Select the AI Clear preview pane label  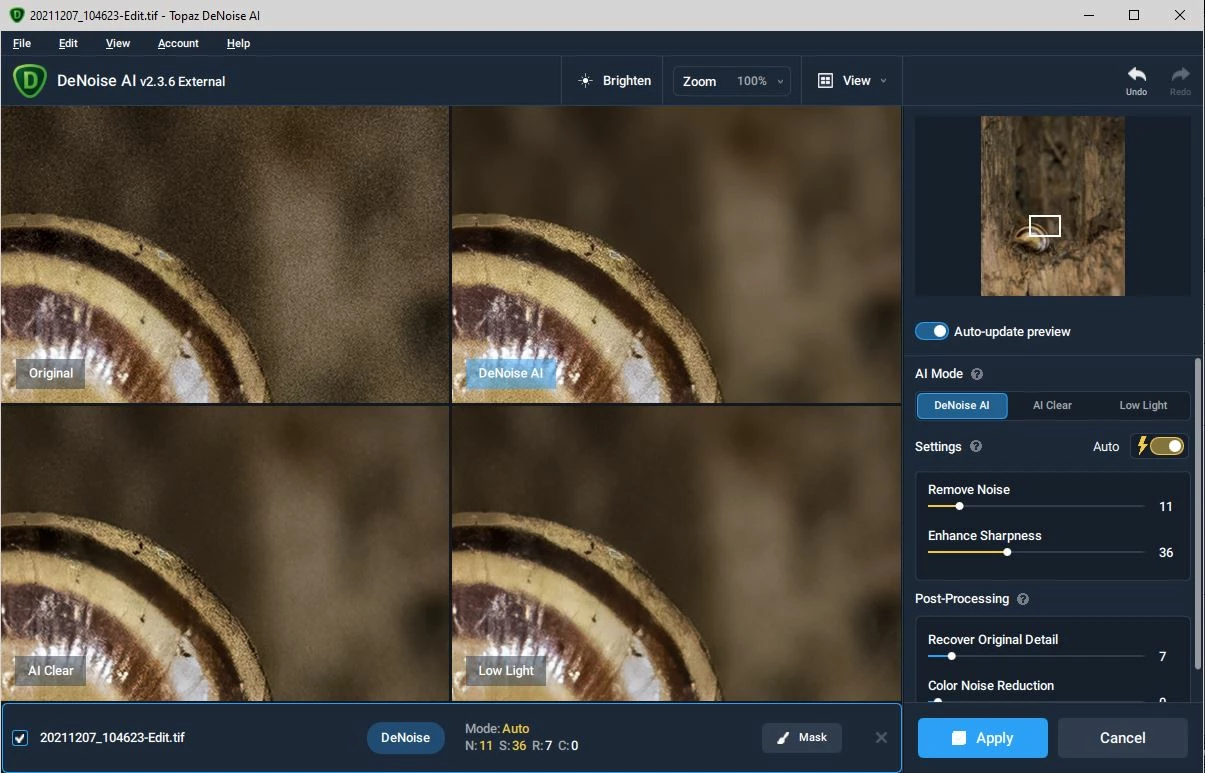tap(51, 670)
